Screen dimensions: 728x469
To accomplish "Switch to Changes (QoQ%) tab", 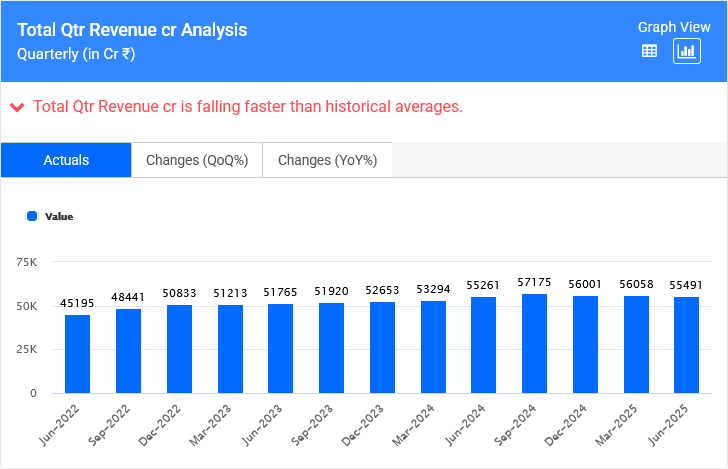I will (197, 160).
